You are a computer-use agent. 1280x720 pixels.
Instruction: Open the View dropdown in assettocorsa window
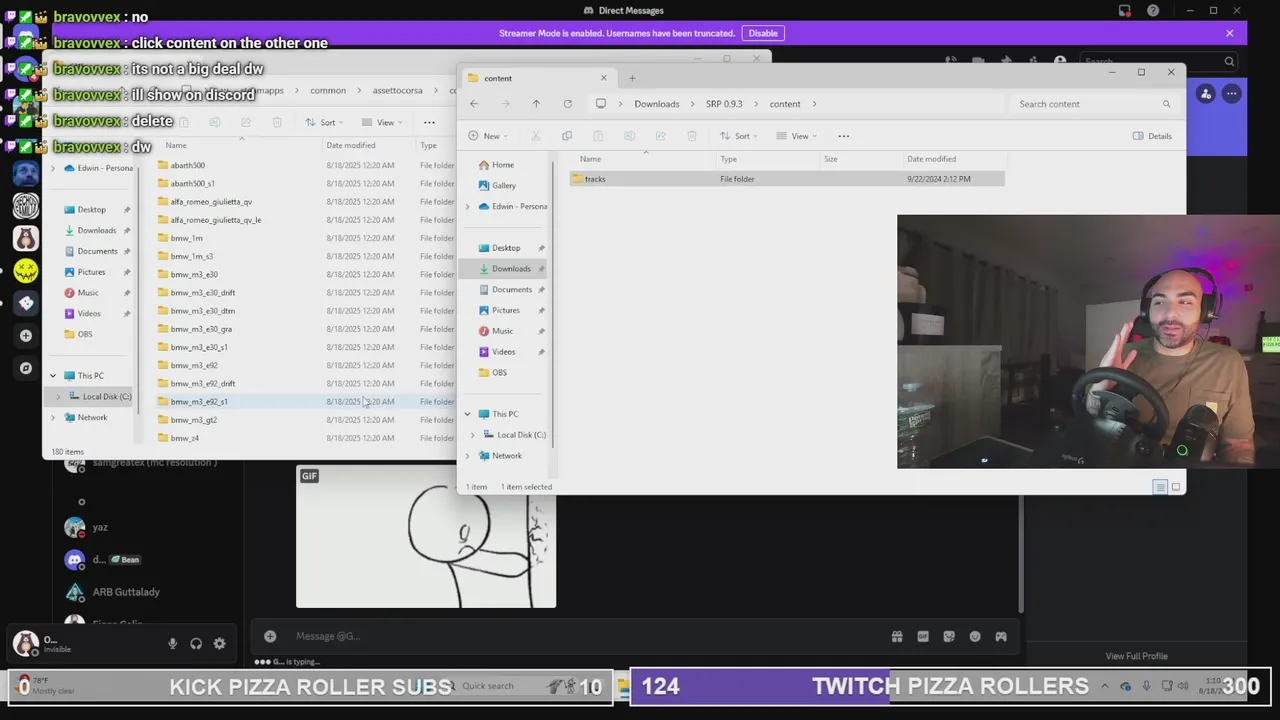(x=384, y=122)
